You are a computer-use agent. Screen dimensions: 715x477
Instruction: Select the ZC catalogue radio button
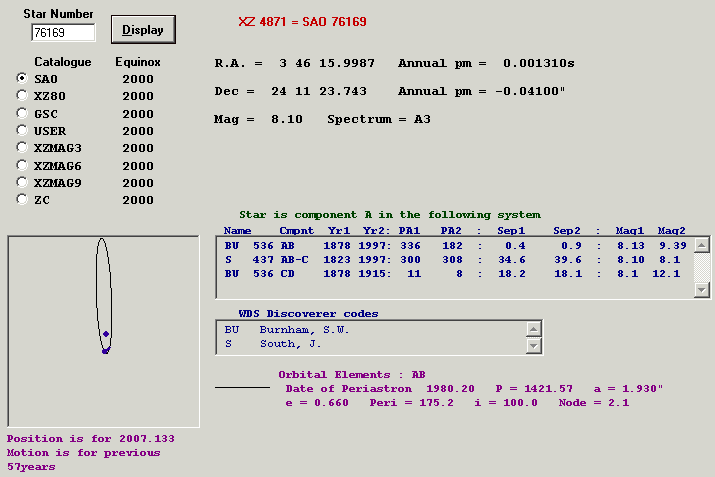click(x=21, y=199)
